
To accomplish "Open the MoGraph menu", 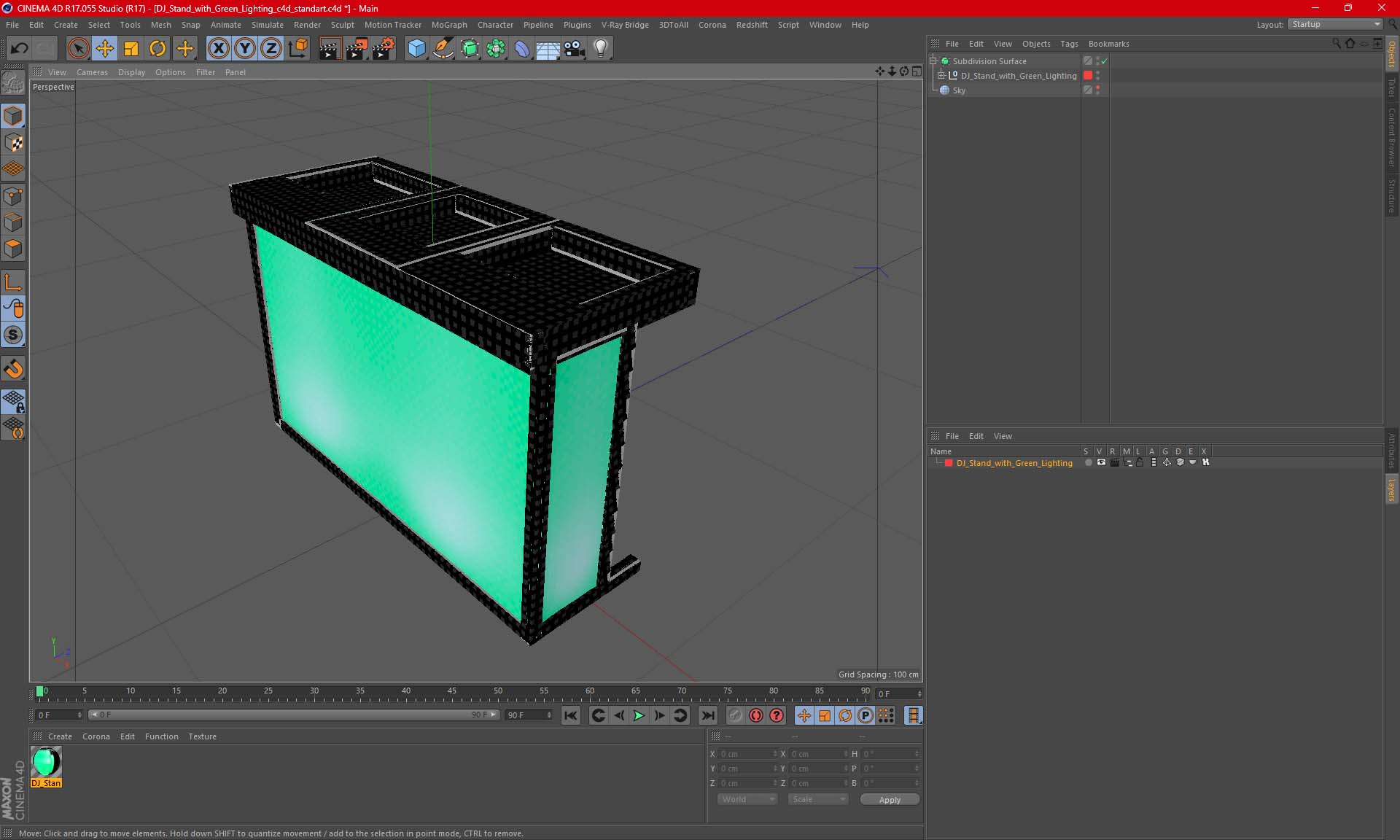I will pos(448,25).
